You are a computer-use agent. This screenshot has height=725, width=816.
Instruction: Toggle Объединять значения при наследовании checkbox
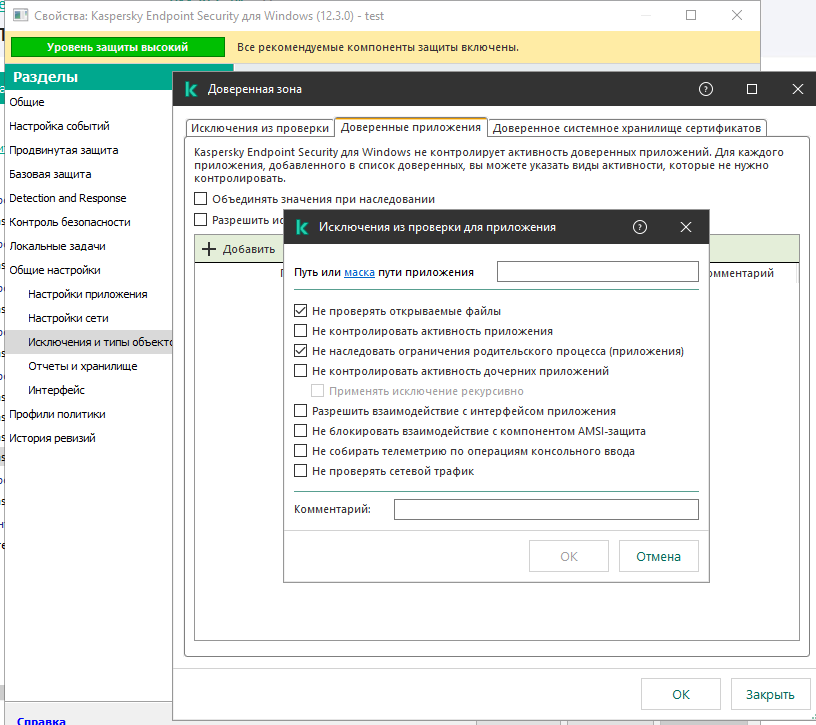coord(201,199)
